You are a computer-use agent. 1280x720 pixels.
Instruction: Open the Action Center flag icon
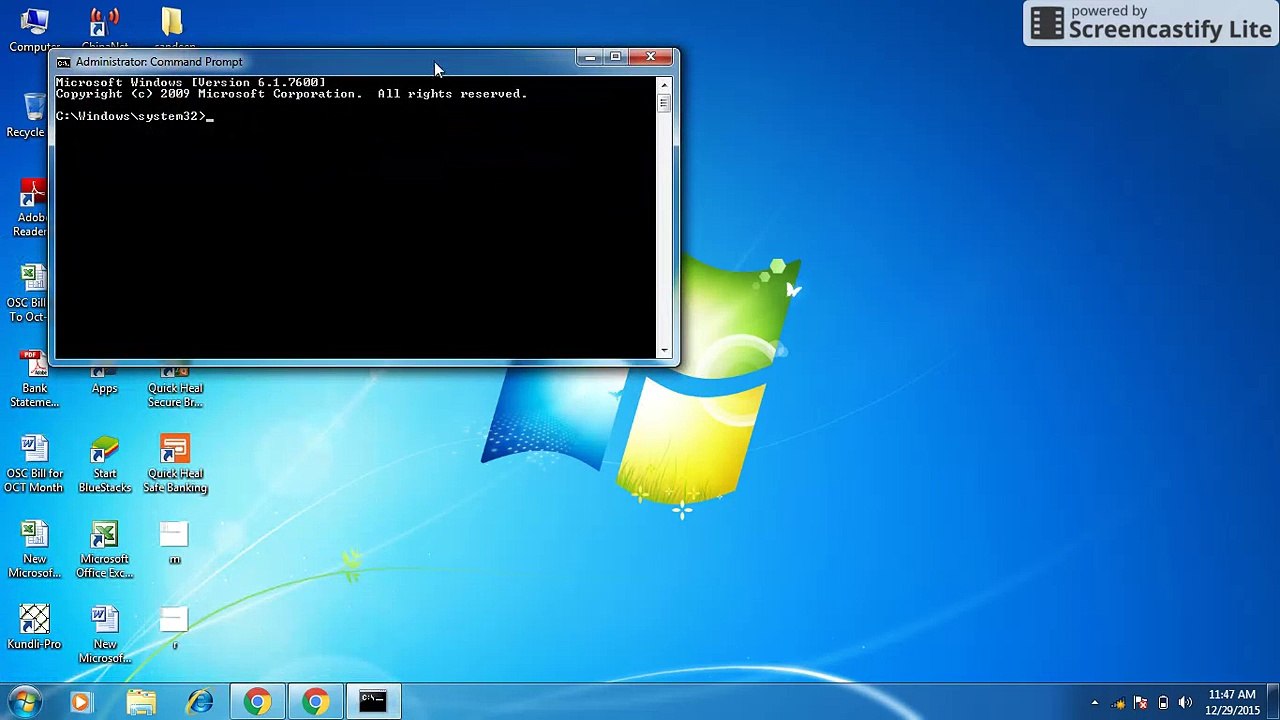click(x=1140, y=703)
